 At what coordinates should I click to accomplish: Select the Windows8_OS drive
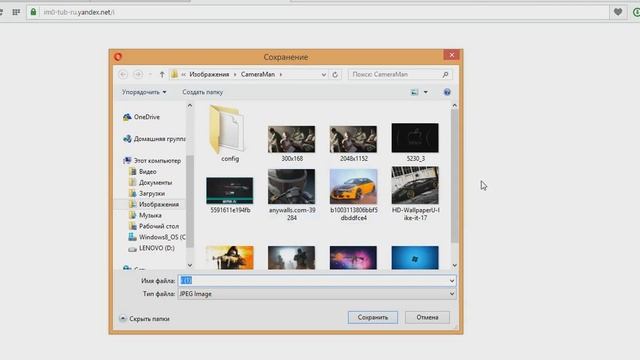click(x=157, y=237)
